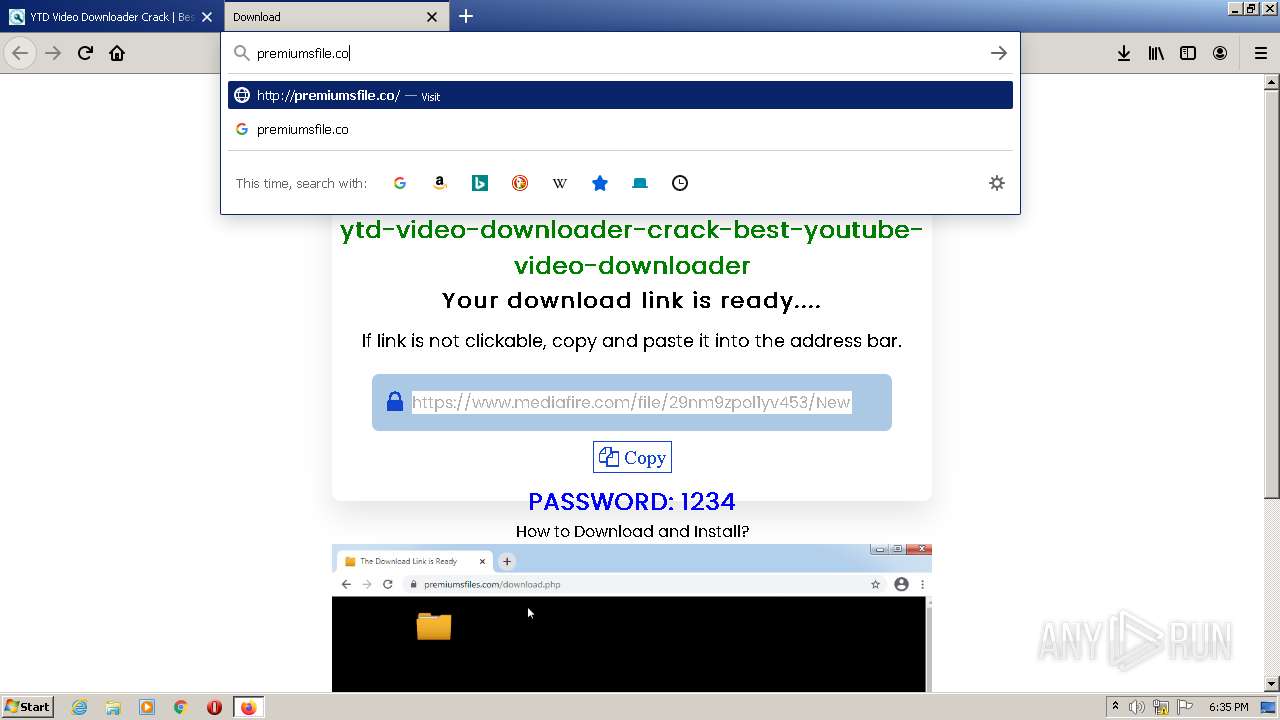
Task: Search in History using clock icon
Action: [x=680, y=183]
